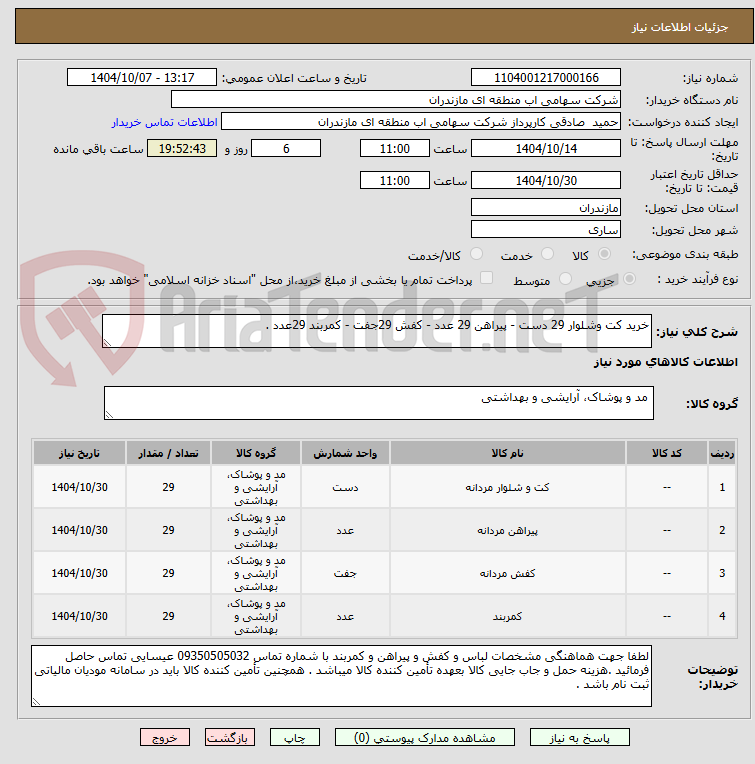
Task: Click the شرح کلی نیاز text area
Action: (x=377, y=331)
